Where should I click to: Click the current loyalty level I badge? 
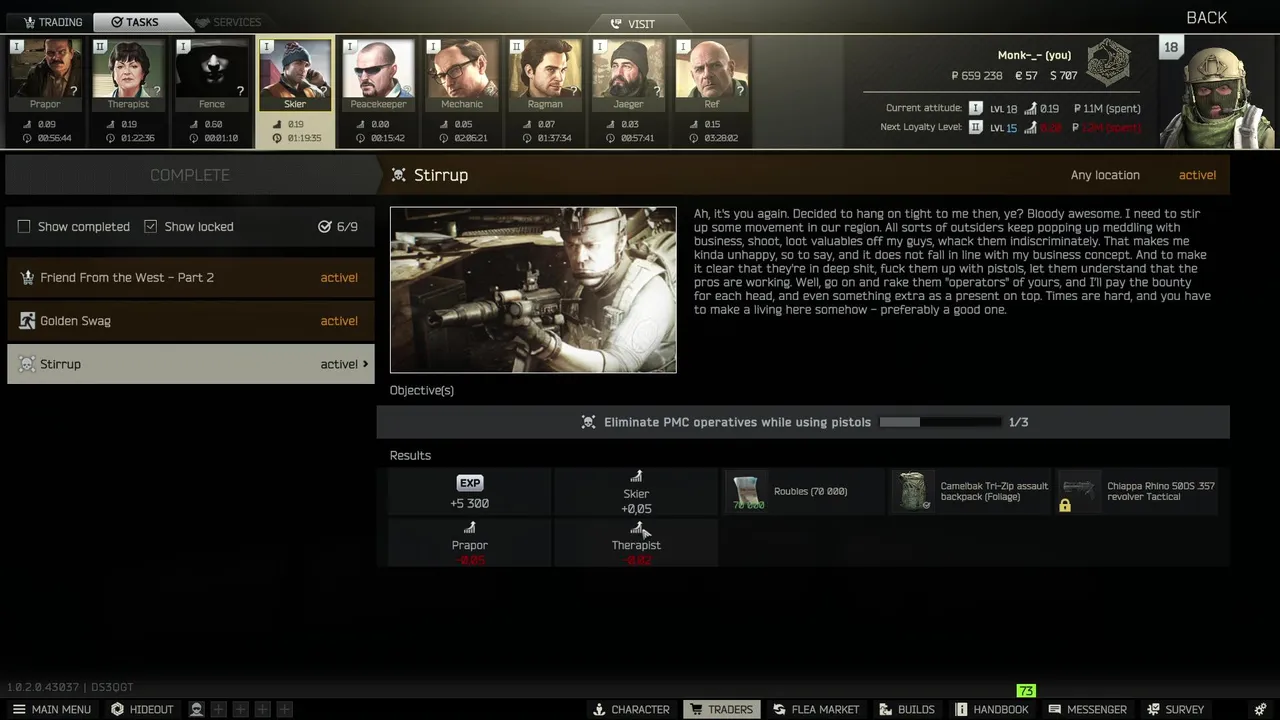pyautogui.click(x=976, y=108)
